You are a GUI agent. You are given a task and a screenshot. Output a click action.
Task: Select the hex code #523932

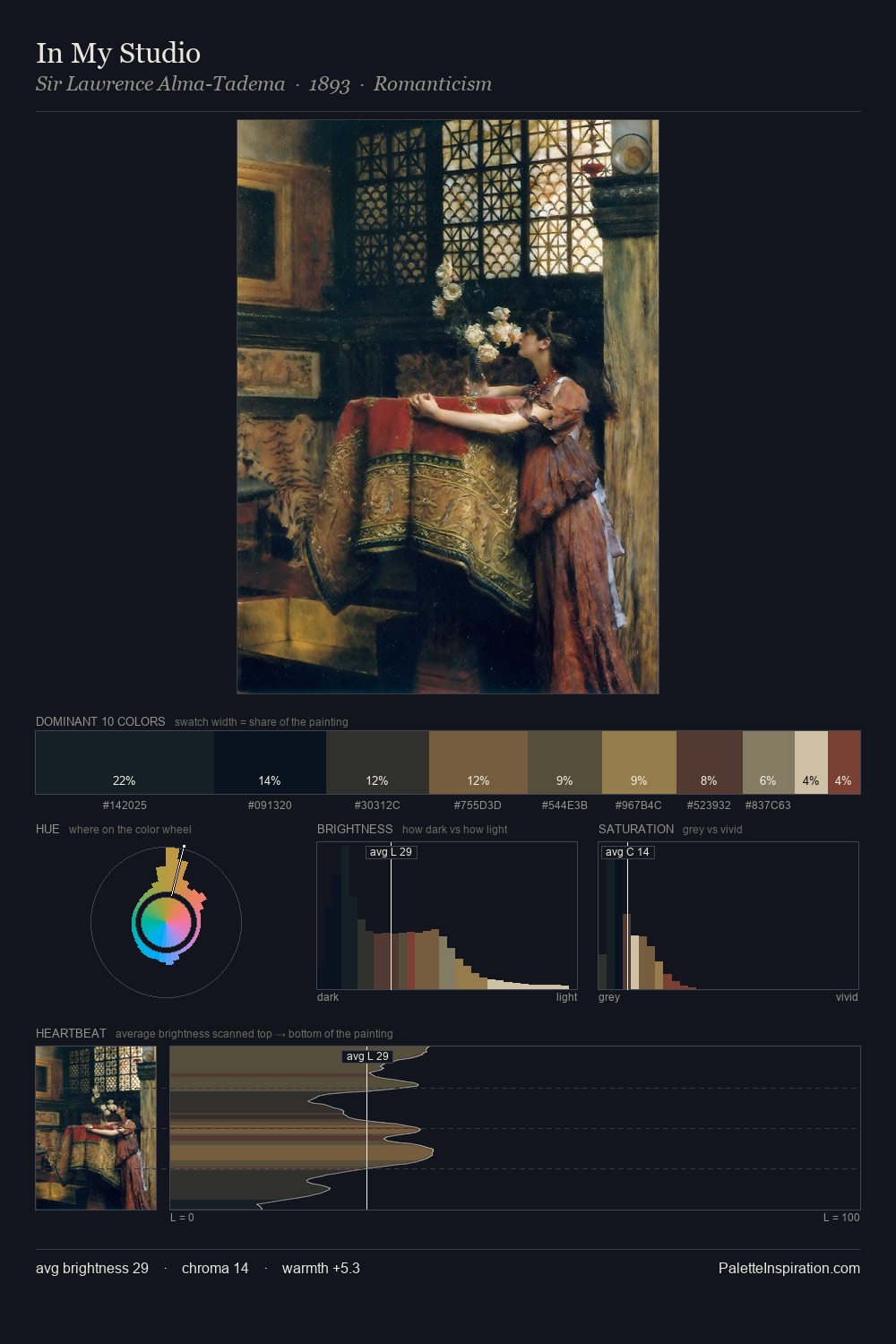[x=709, y=806]
